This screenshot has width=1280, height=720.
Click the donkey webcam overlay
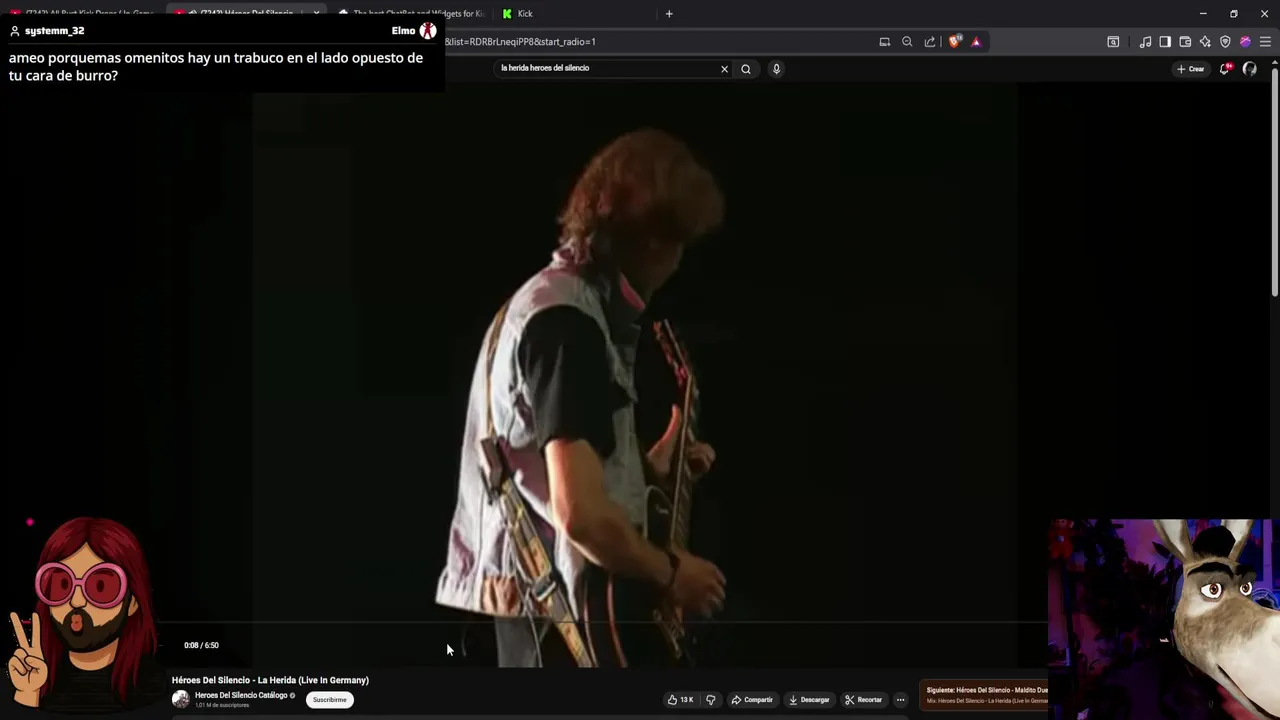1165,619
